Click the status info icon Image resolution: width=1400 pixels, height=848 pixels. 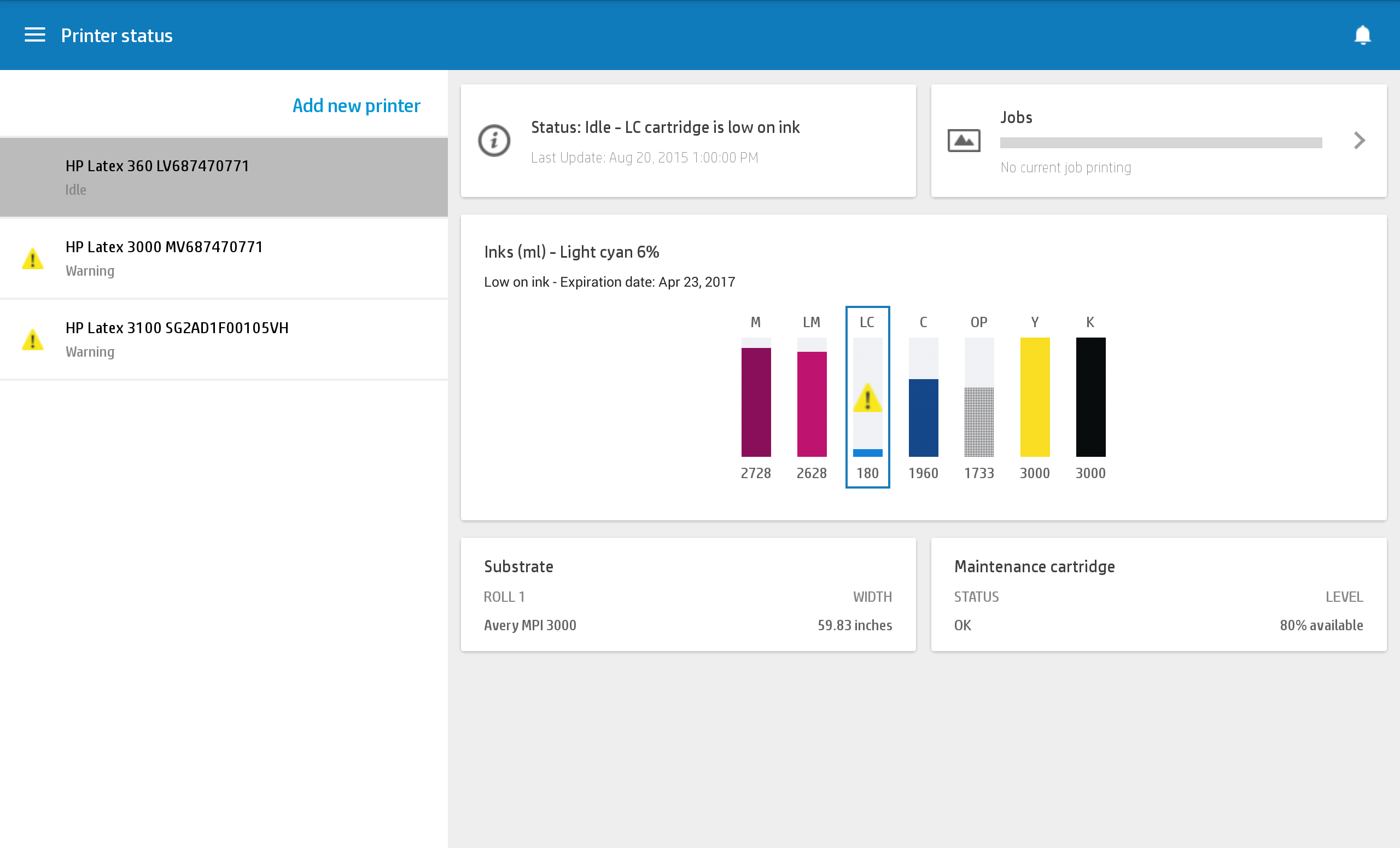(x=494, y=141)
